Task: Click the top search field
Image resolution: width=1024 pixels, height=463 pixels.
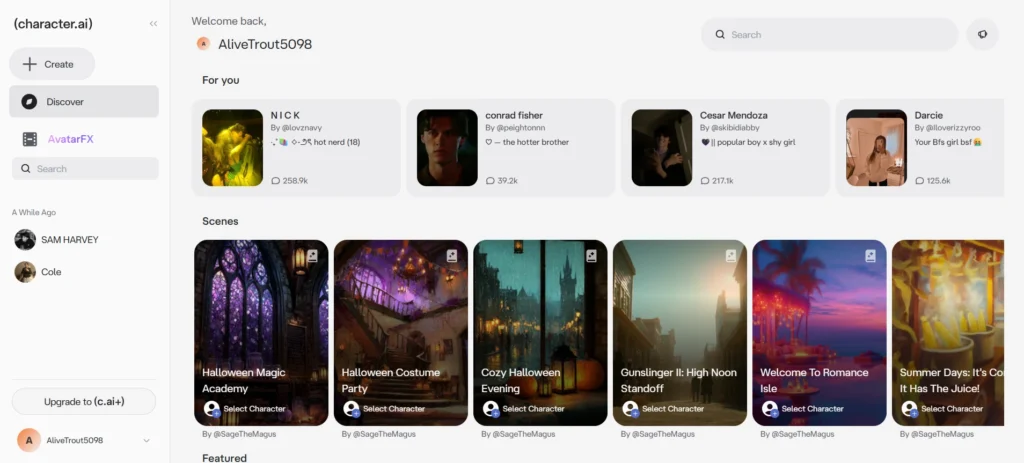Action: tap(830, 34)
